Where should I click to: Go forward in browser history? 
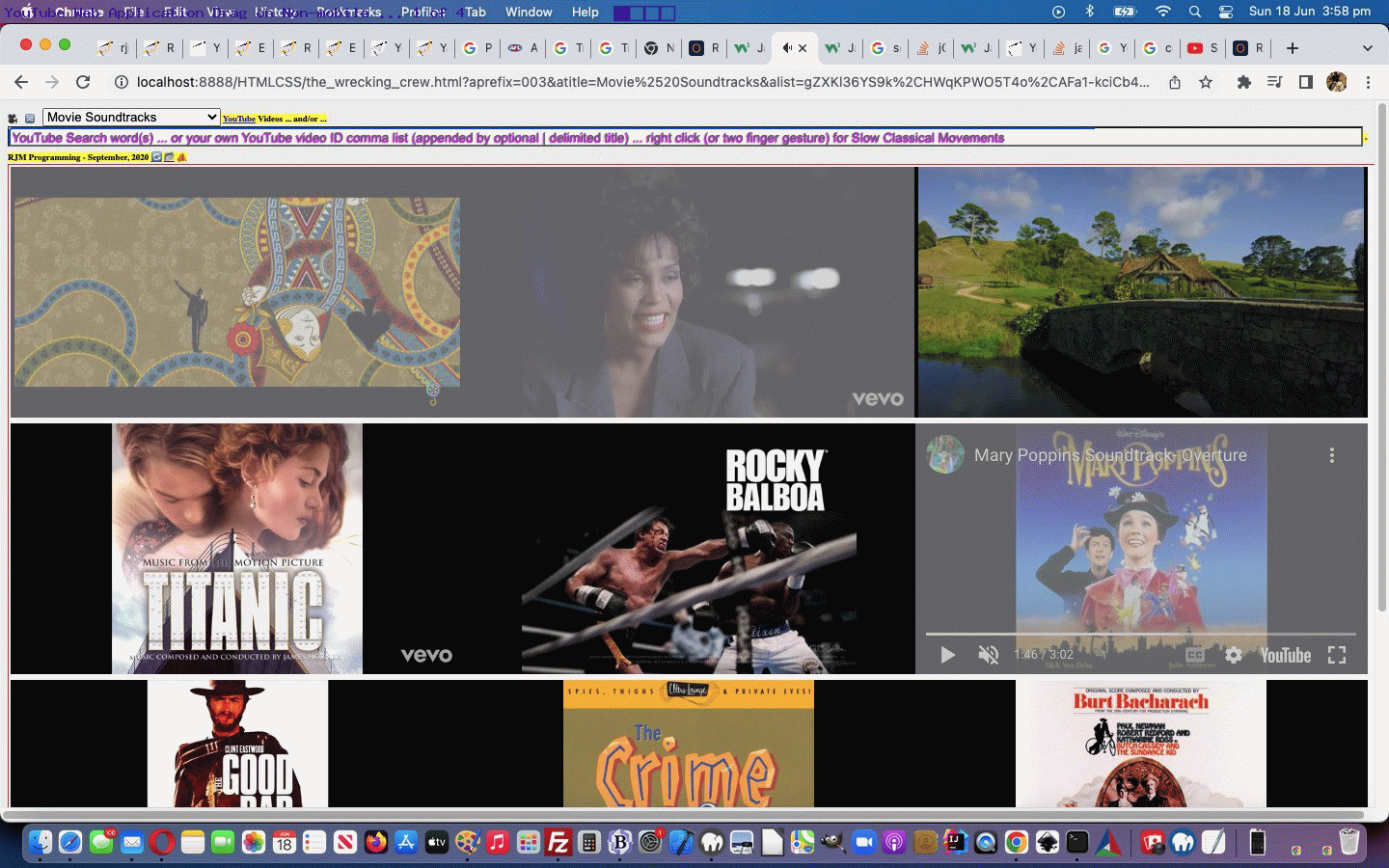[52, 82]
